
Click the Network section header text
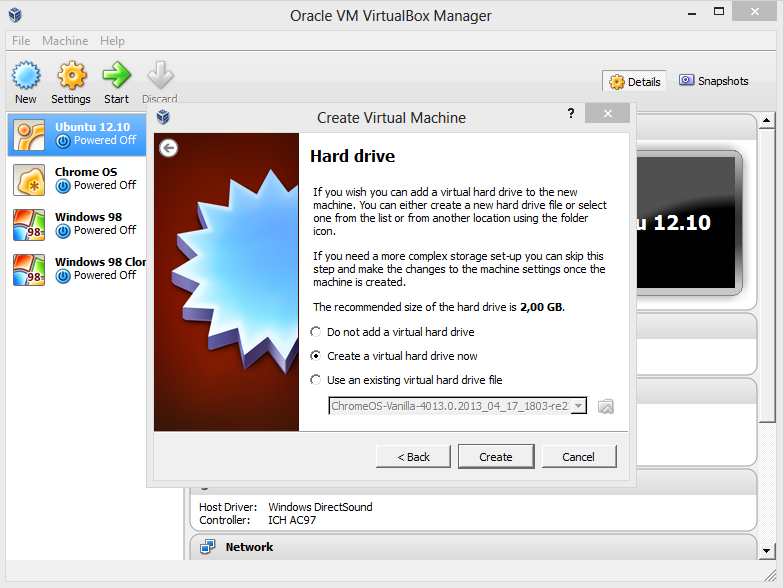coord(249,547)
